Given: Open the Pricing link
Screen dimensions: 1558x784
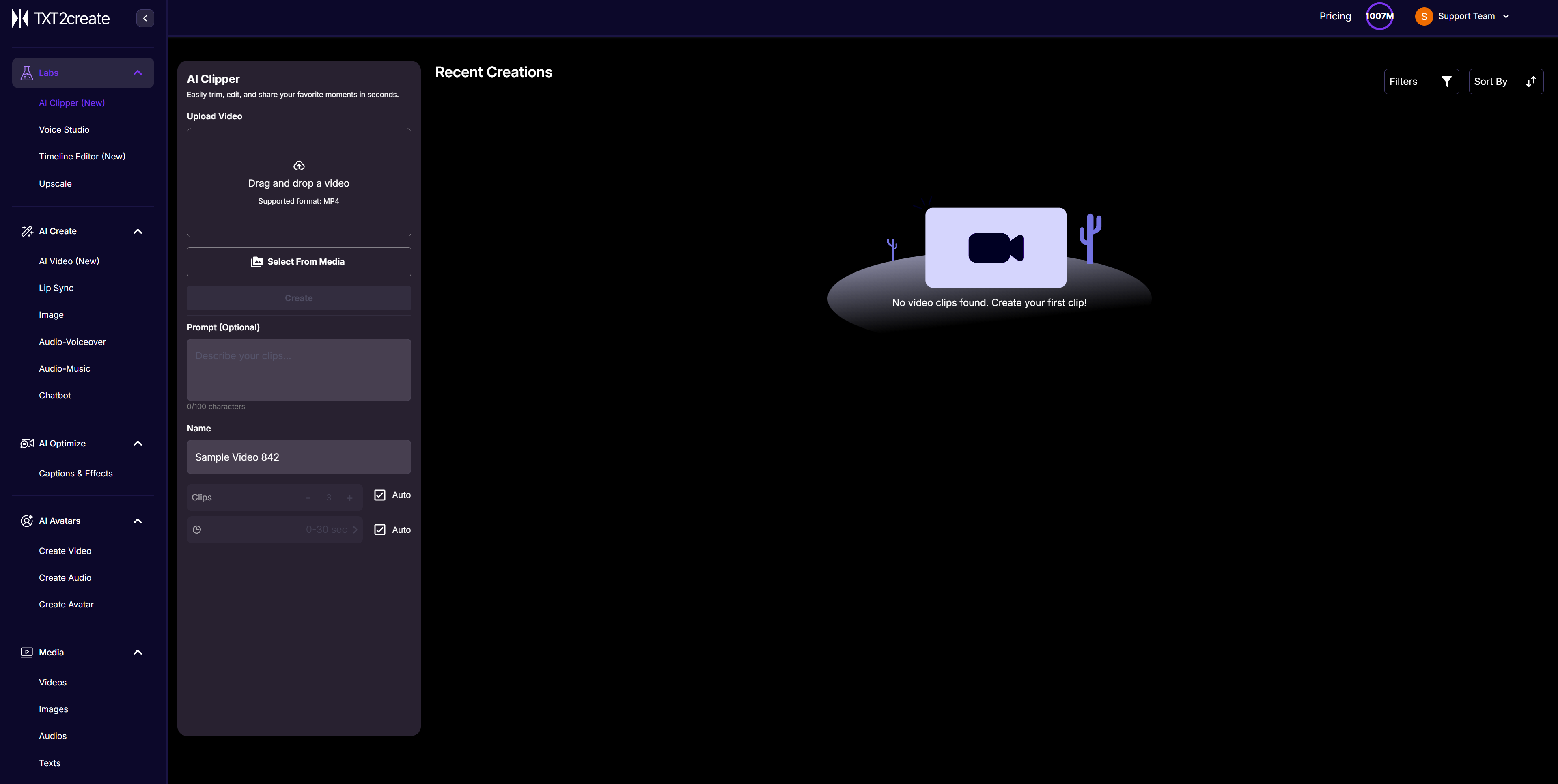Looking at the screenshot, I should click(1335, 16).
